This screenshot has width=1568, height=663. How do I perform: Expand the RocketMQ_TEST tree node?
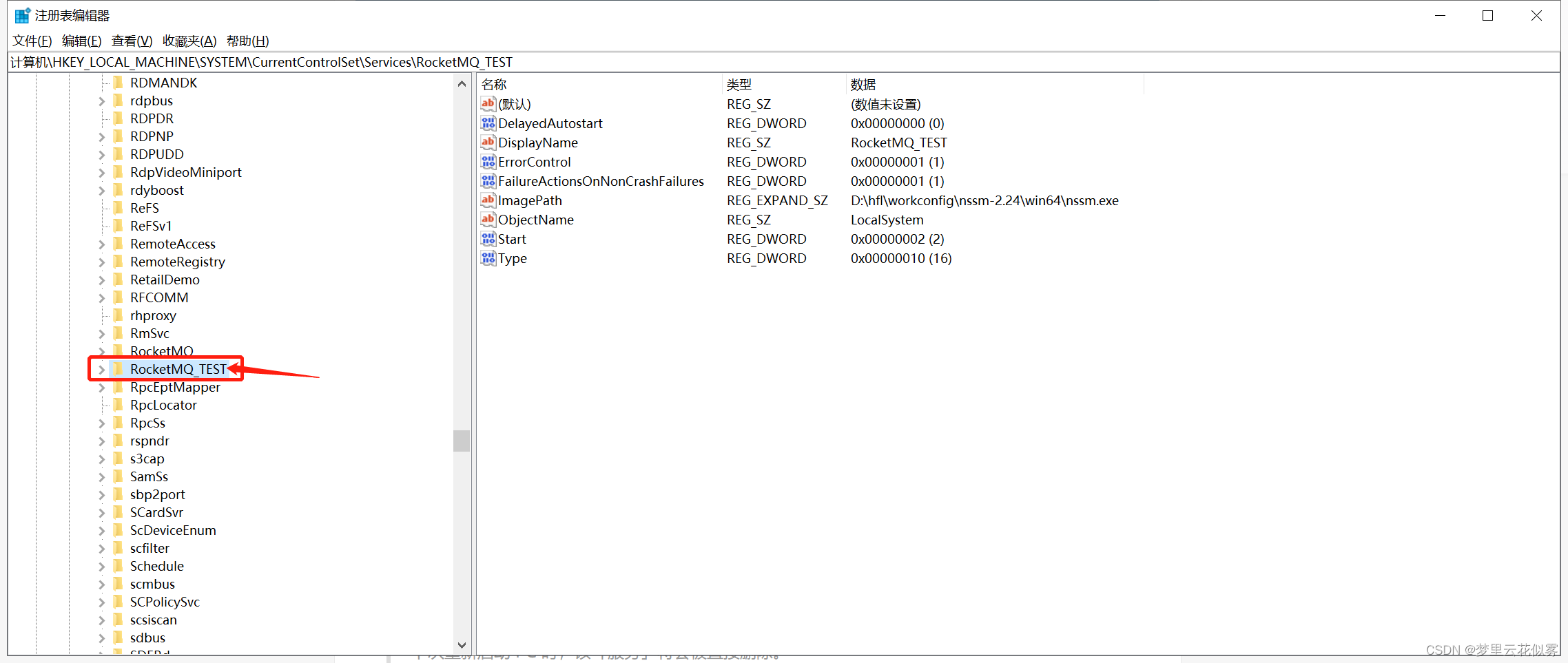pyautogui.click(x=102, y=370)
